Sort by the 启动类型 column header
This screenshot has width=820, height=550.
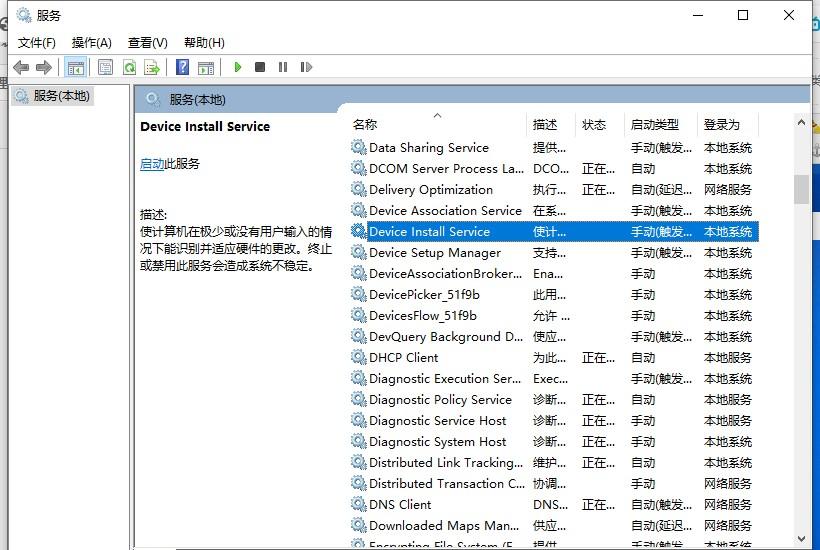(x=660, y=124)
